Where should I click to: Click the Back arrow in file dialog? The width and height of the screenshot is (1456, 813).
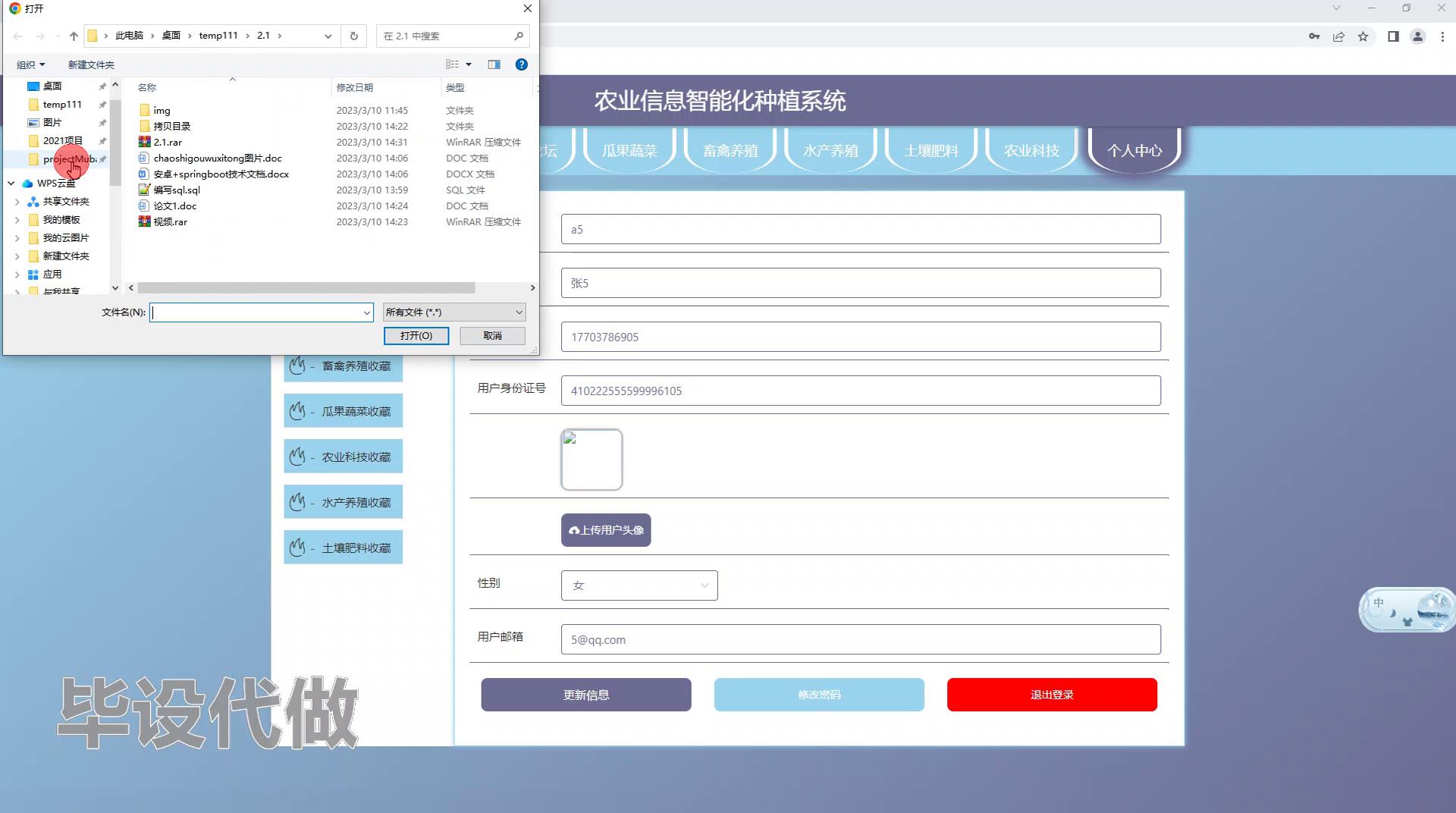[x=17, y=36]
